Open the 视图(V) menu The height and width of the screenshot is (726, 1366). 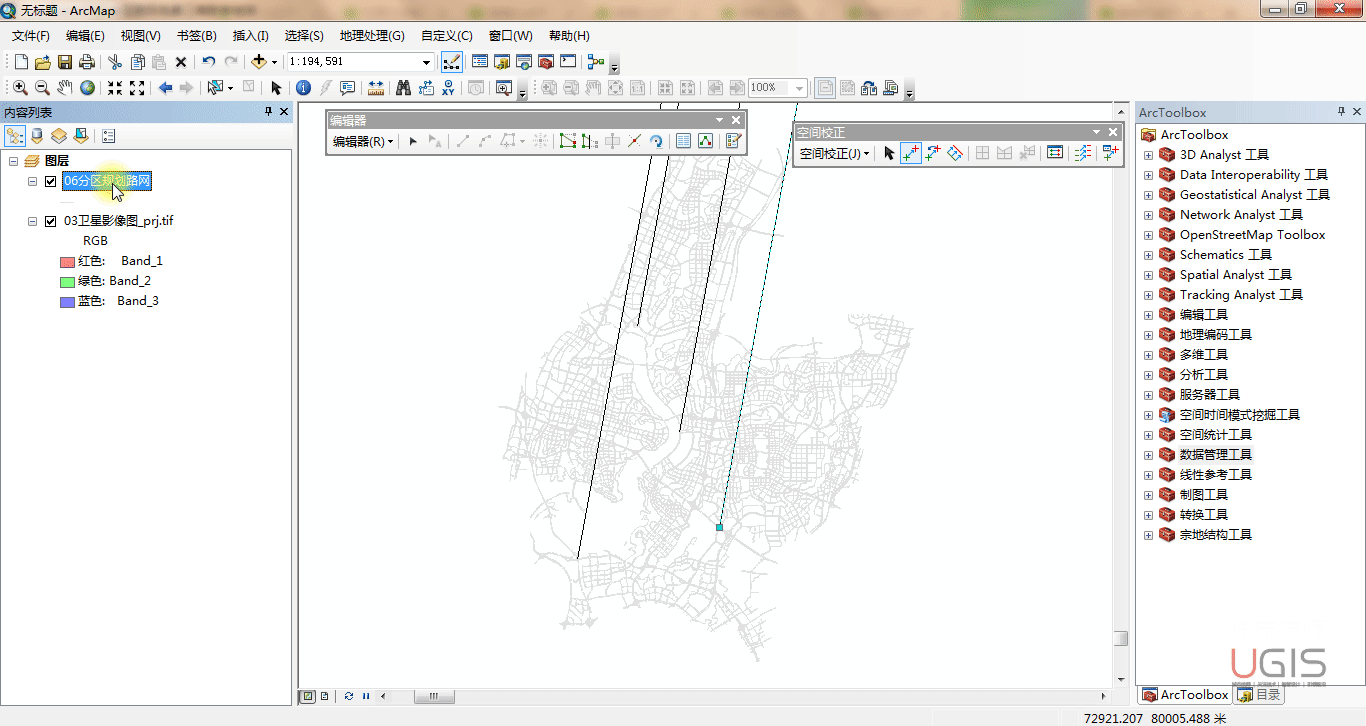141,35
